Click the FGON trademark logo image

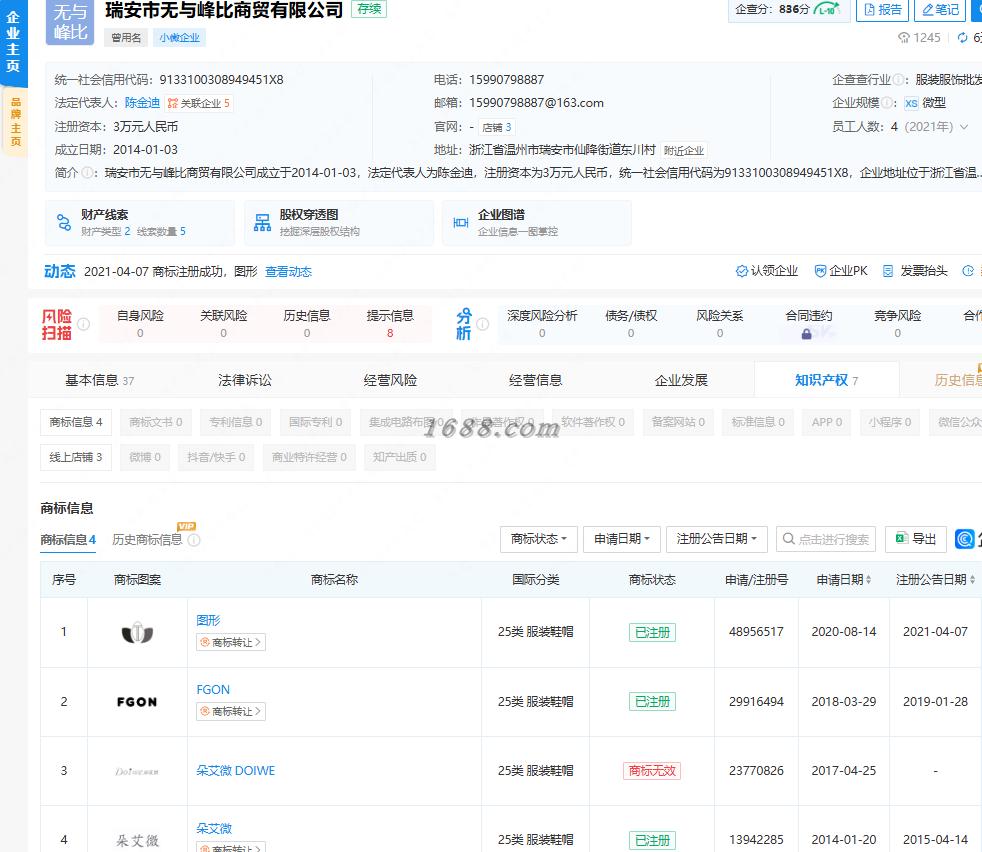pos(137,702)
